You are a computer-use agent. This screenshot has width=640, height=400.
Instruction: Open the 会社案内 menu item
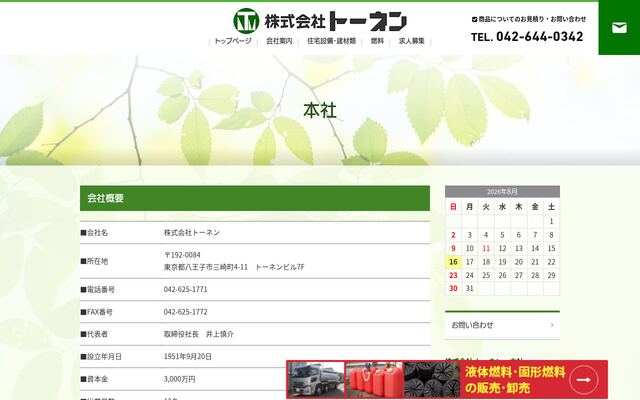[x=279, y=41]
